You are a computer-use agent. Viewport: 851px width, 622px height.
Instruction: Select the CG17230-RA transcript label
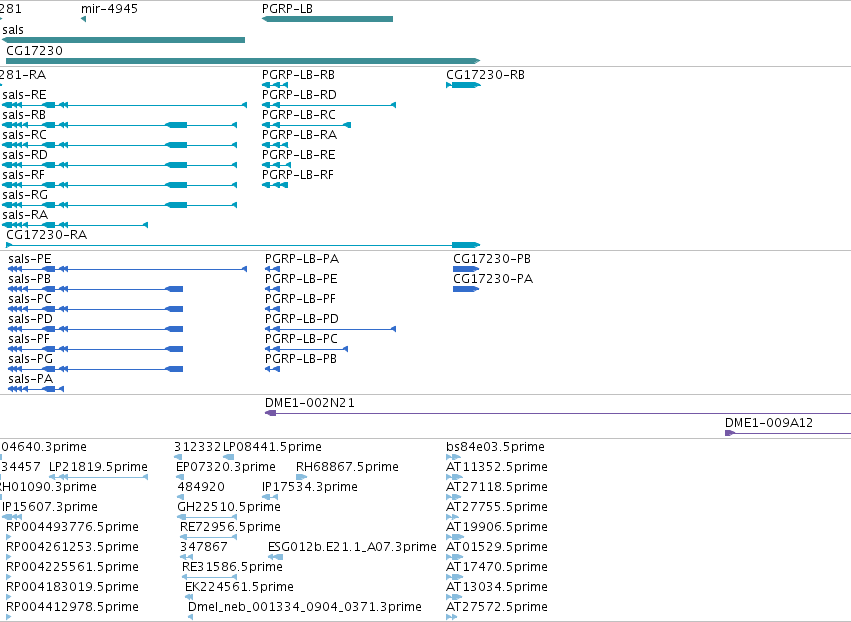pos(47,235)
